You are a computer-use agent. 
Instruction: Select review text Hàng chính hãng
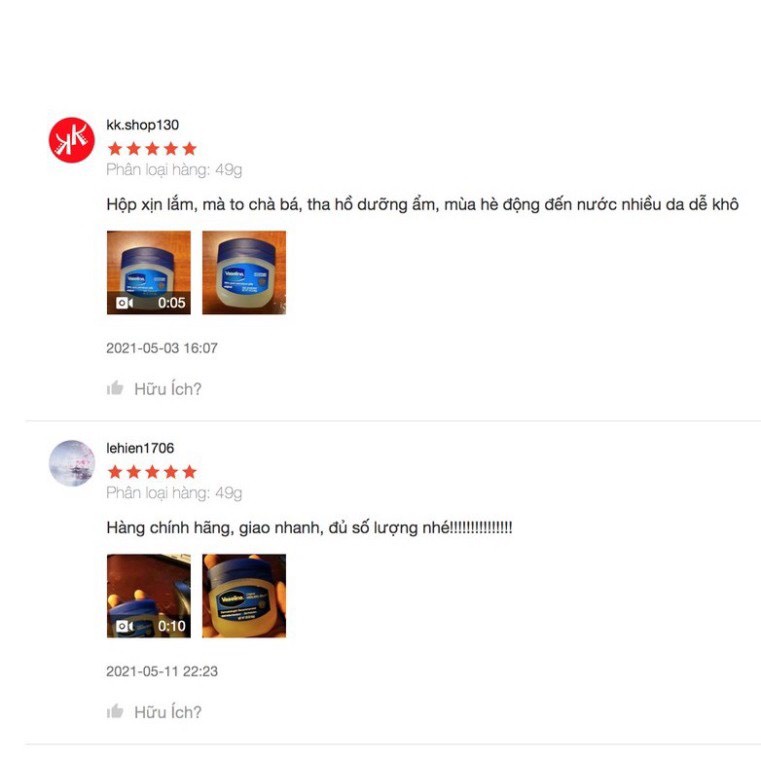[x=309, y=528]
